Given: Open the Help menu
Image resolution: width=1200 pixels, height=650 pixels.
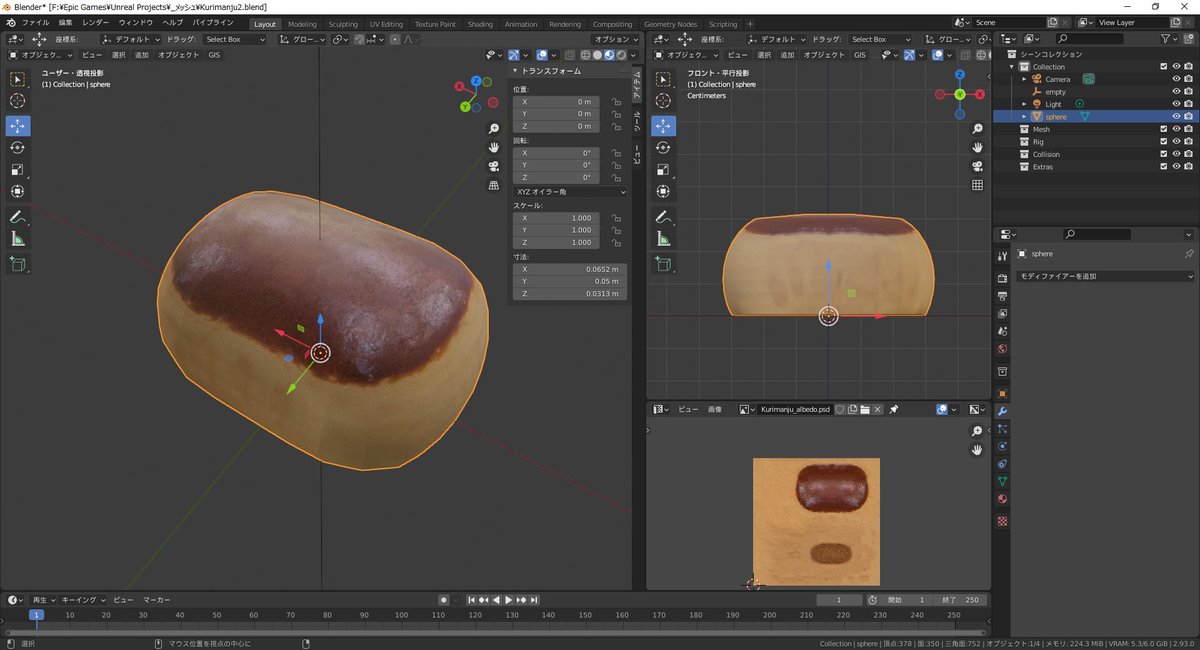Looking at the screenshot, I should 173,23.
